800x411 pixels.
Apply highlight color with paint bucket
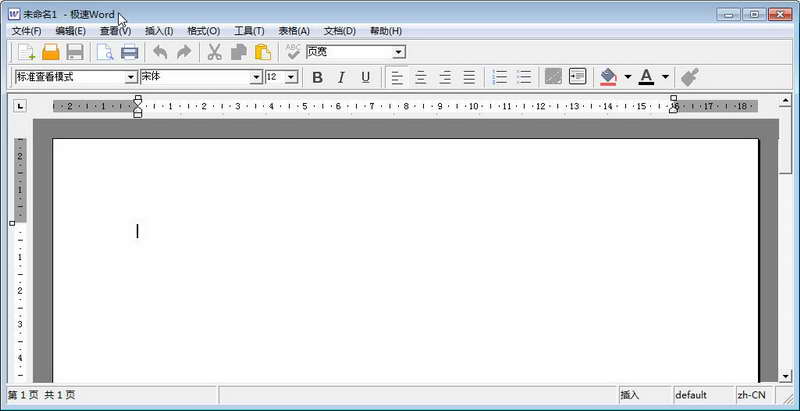tap(609, 78)
